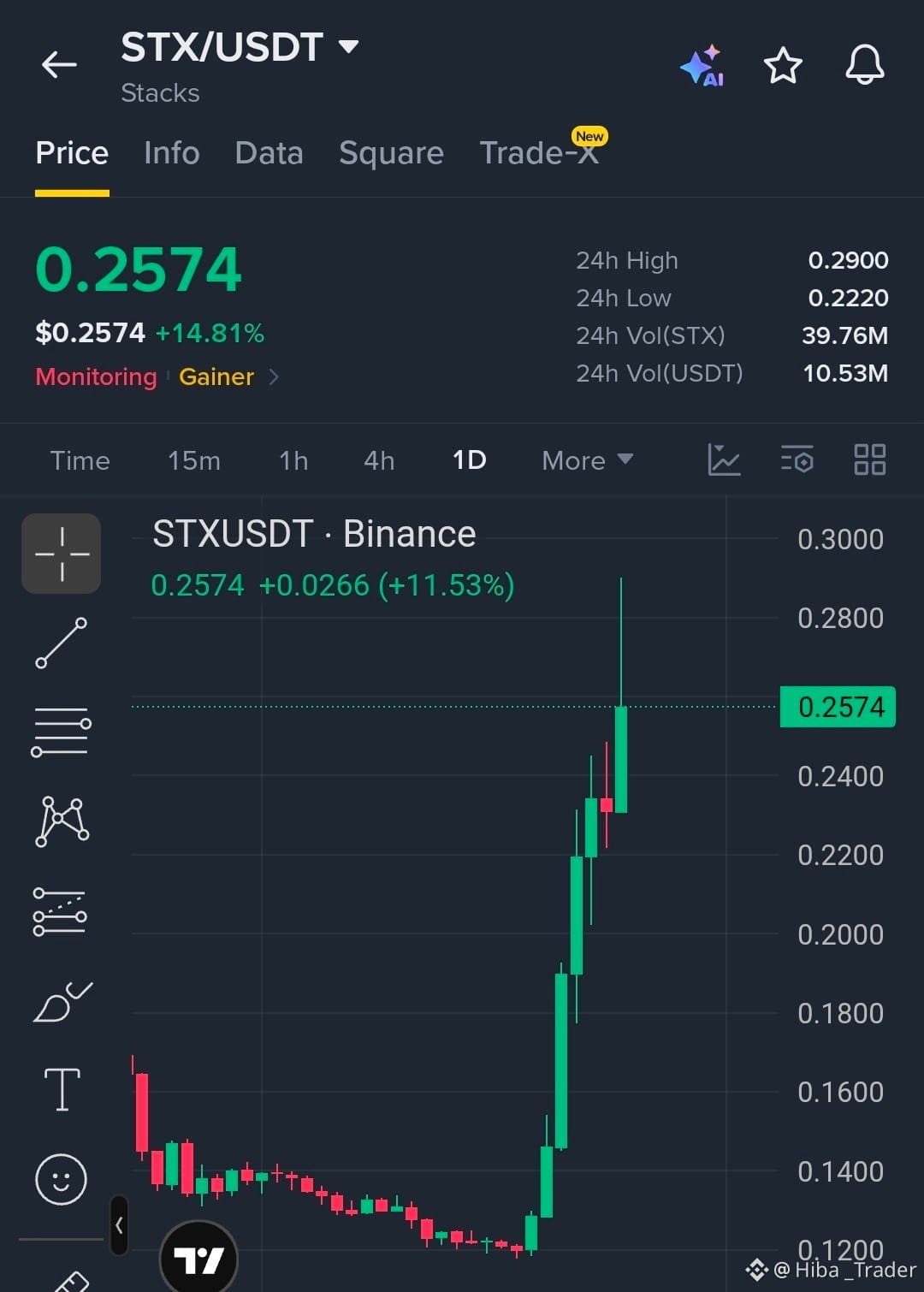
Task: Open chart indicators line icon
Action: tap(724, 460)
